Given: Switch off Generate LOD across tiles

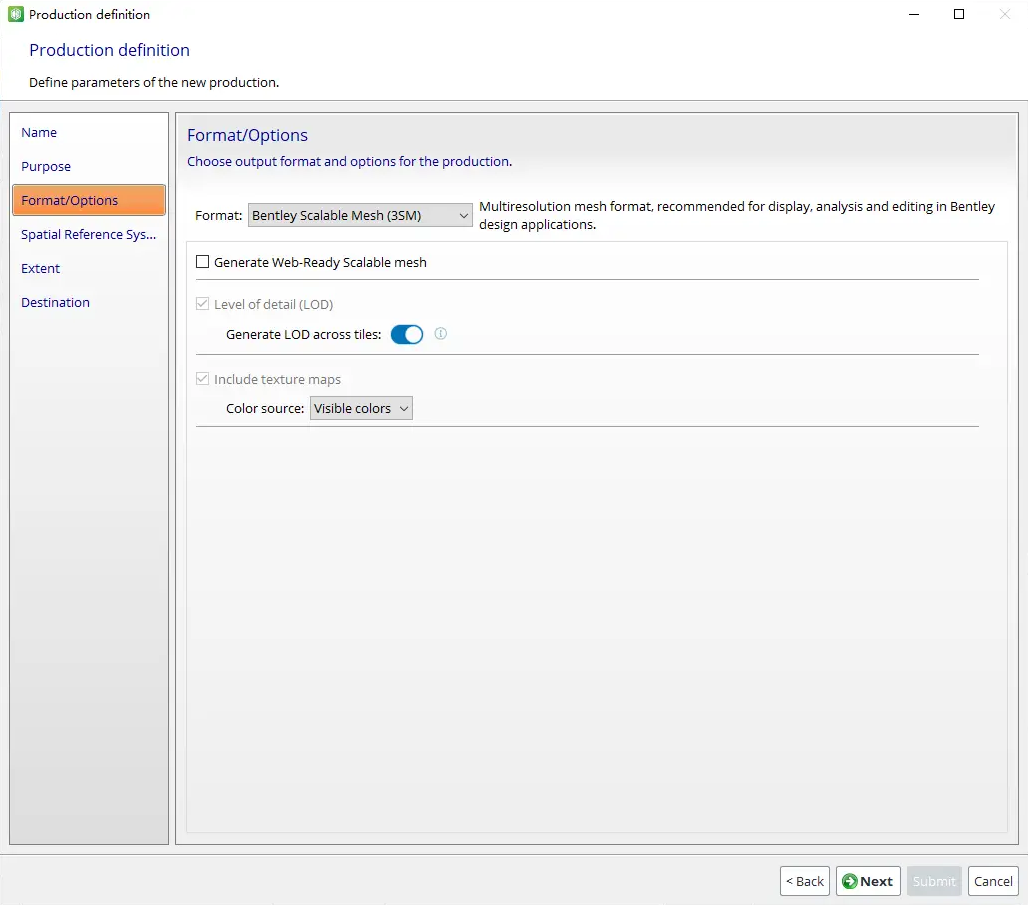Looking at the screenshot, I should pyautogui.click(x=406, y=334).
